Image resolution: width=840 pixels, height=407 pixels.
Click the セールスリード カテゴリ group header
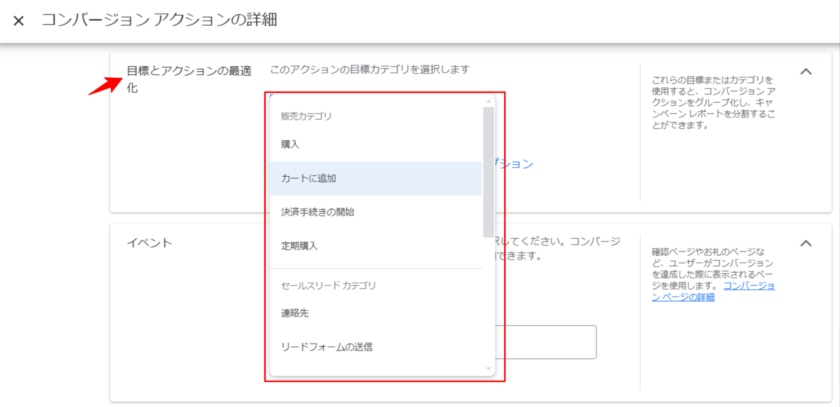(328, 286)
